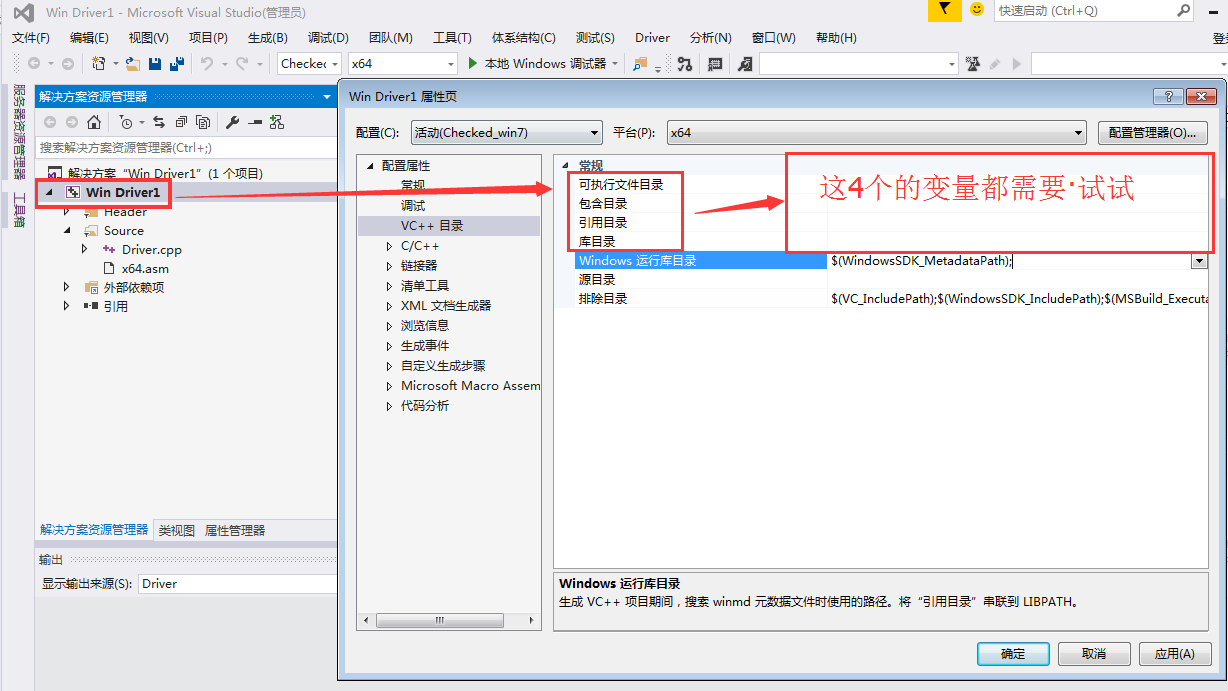The image size is (1228, 691).
Task: Collapse the Source folder in Solution Explorer
Action: coord(67,230)
